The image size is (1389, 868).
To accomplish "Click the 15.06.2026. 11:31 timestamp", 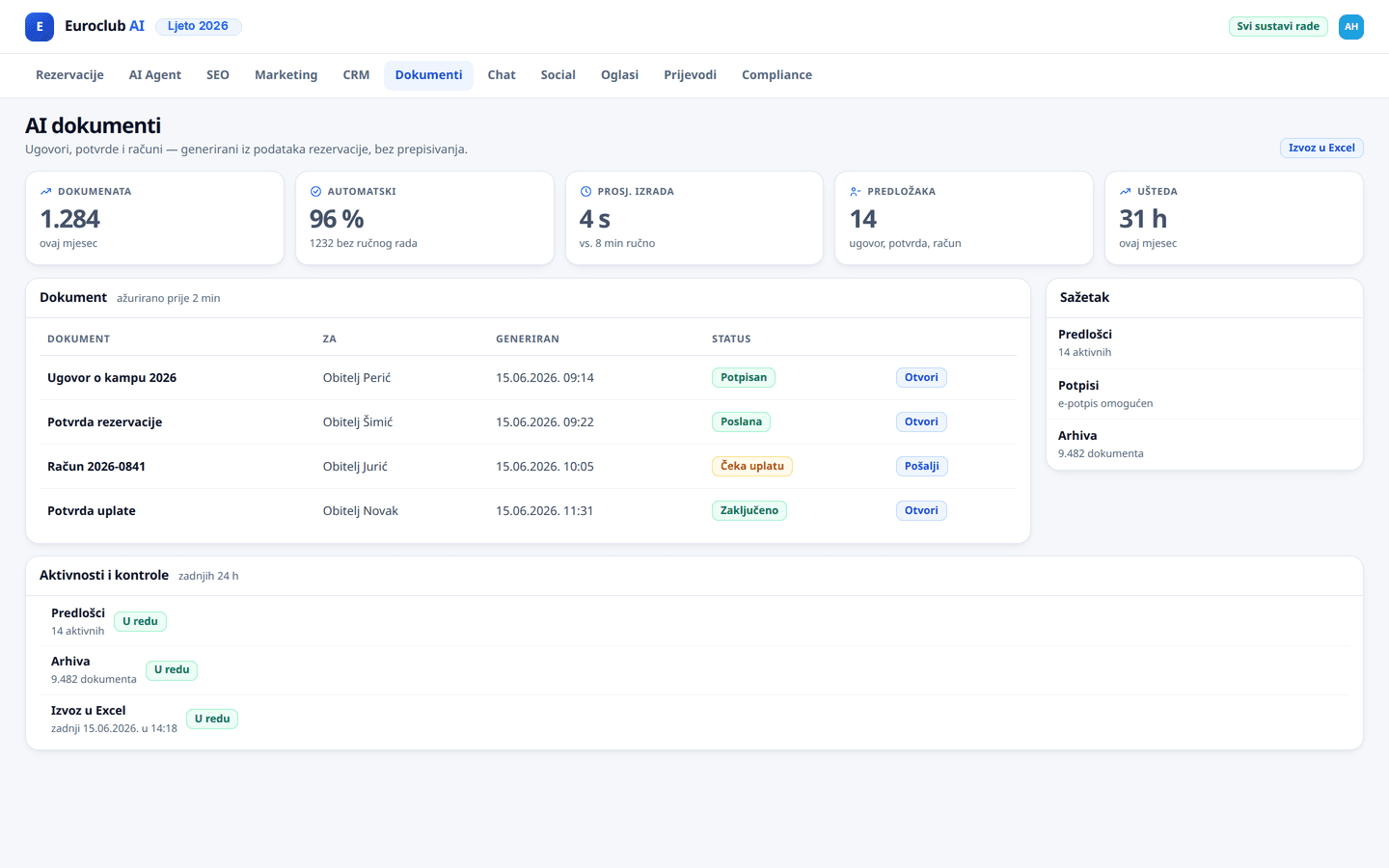I will pos(545,511).
